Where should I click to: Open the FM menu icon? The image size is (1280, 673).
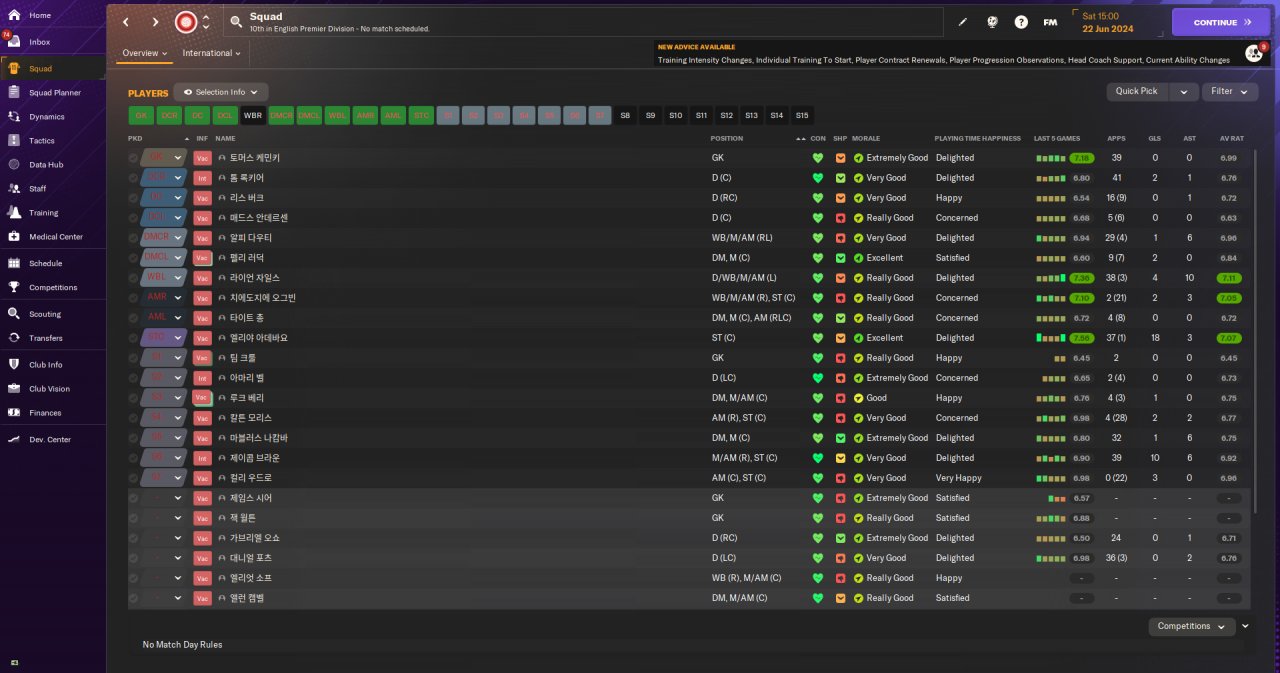point(1050,22)
